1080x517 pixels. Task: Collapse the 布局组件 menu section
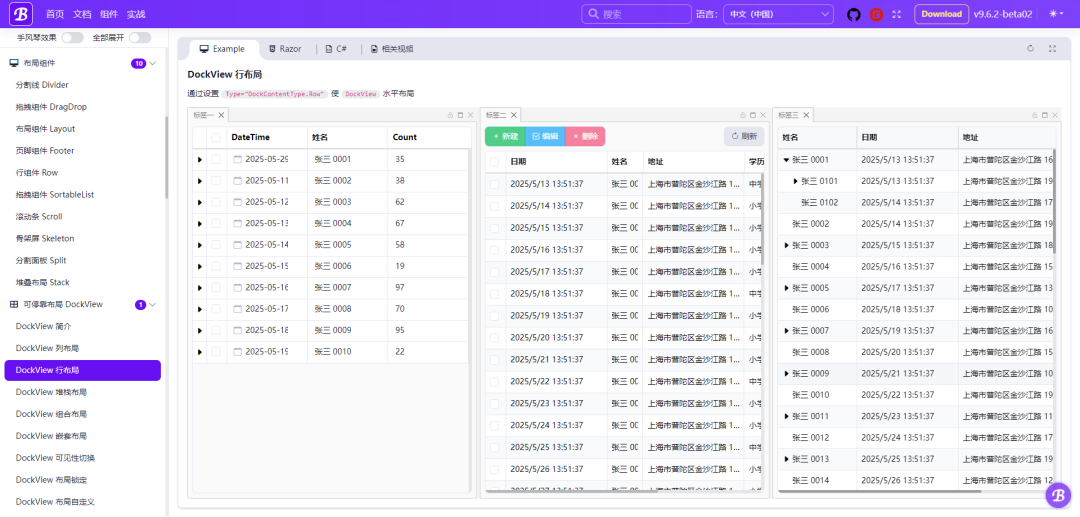[x=153, y=63]
